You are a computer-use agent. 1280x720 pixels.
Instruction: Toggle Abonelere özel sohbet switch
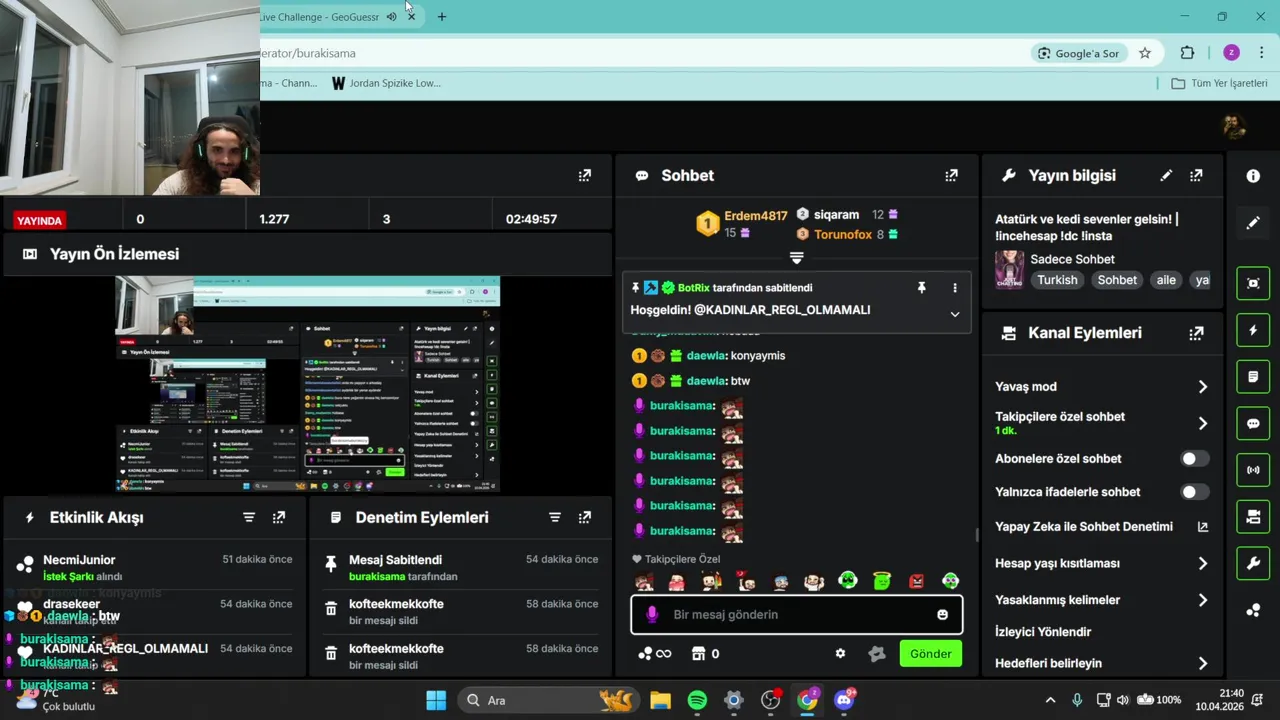click(x=1195, y=459)
